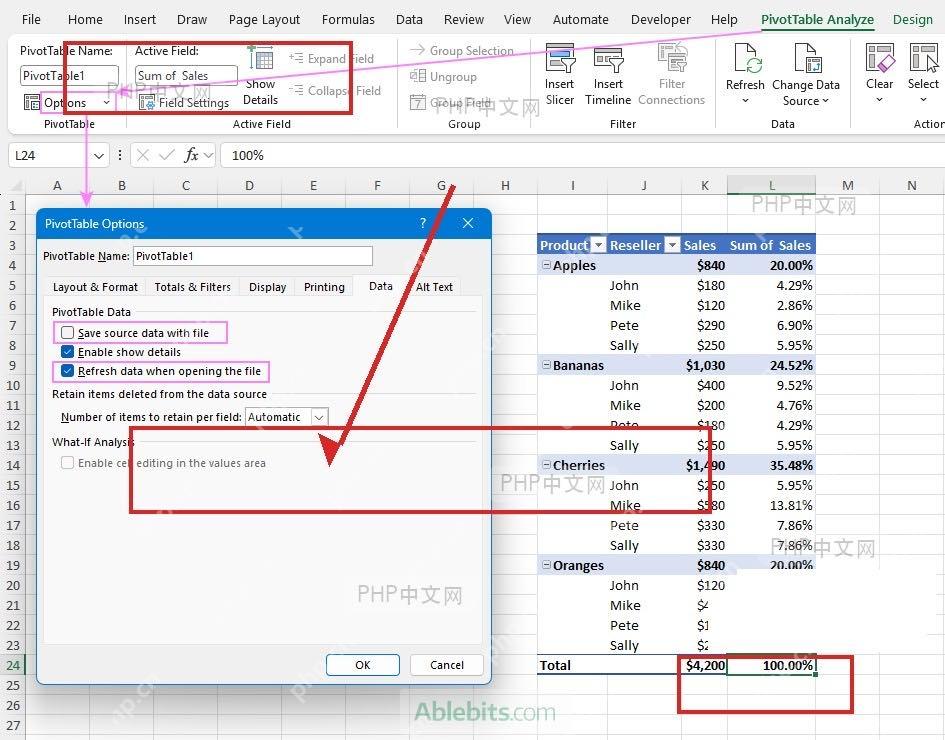Click the dialog help question mark
This screenshot has width=945, height=740.
(x=423, y=223)
